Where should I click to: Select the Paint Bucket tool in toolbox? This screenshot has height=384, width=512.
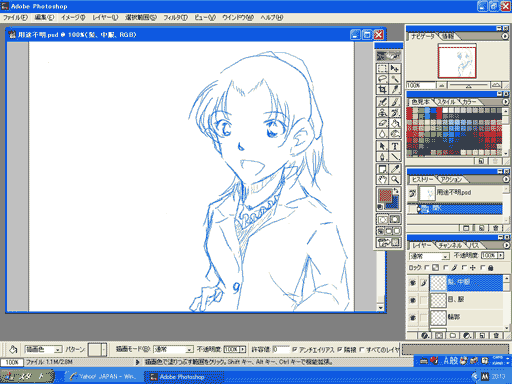[395, 123]
